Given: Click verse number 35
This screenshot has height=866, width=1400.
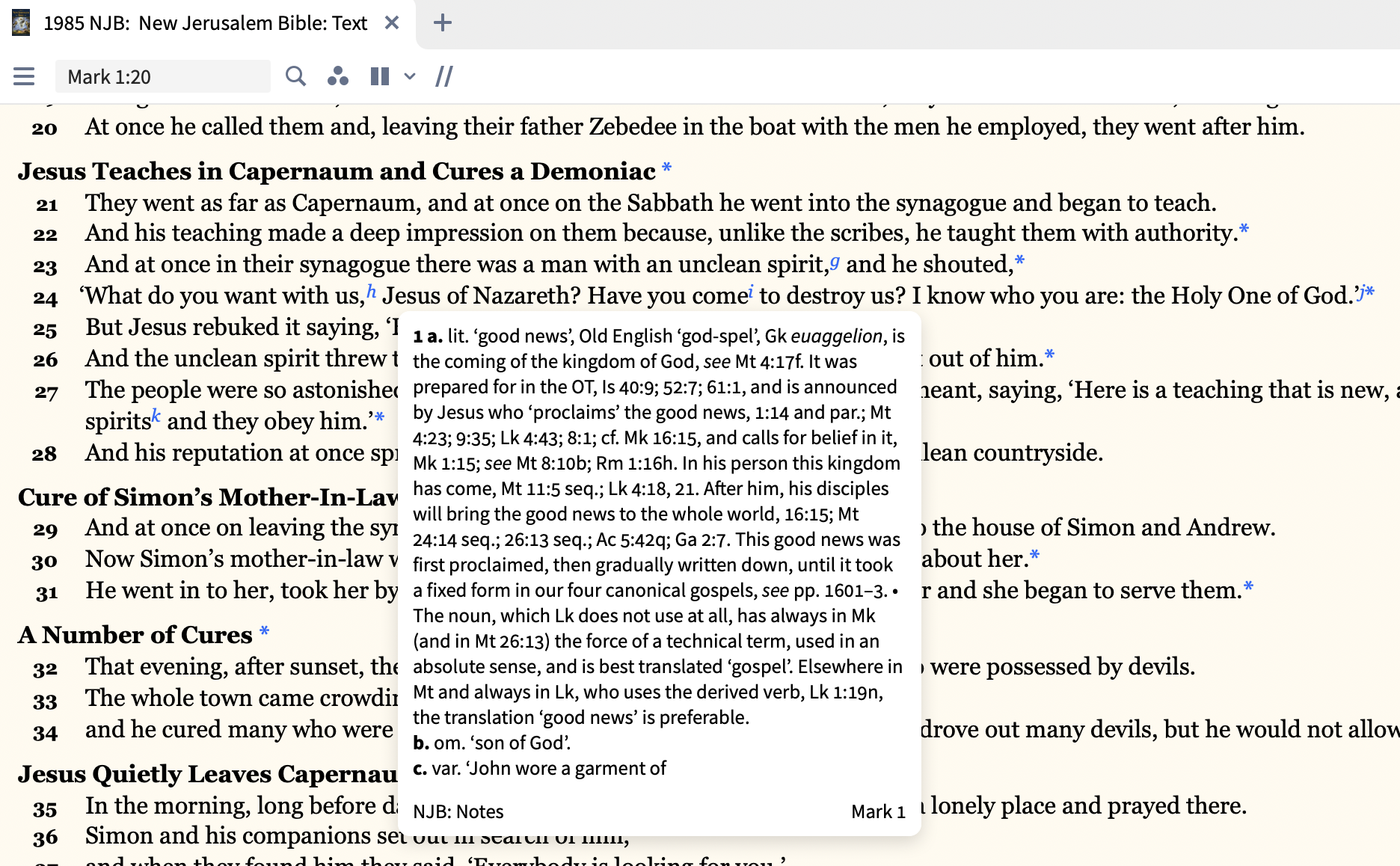Looking at the screenshot, I should [x=45, y=809].
